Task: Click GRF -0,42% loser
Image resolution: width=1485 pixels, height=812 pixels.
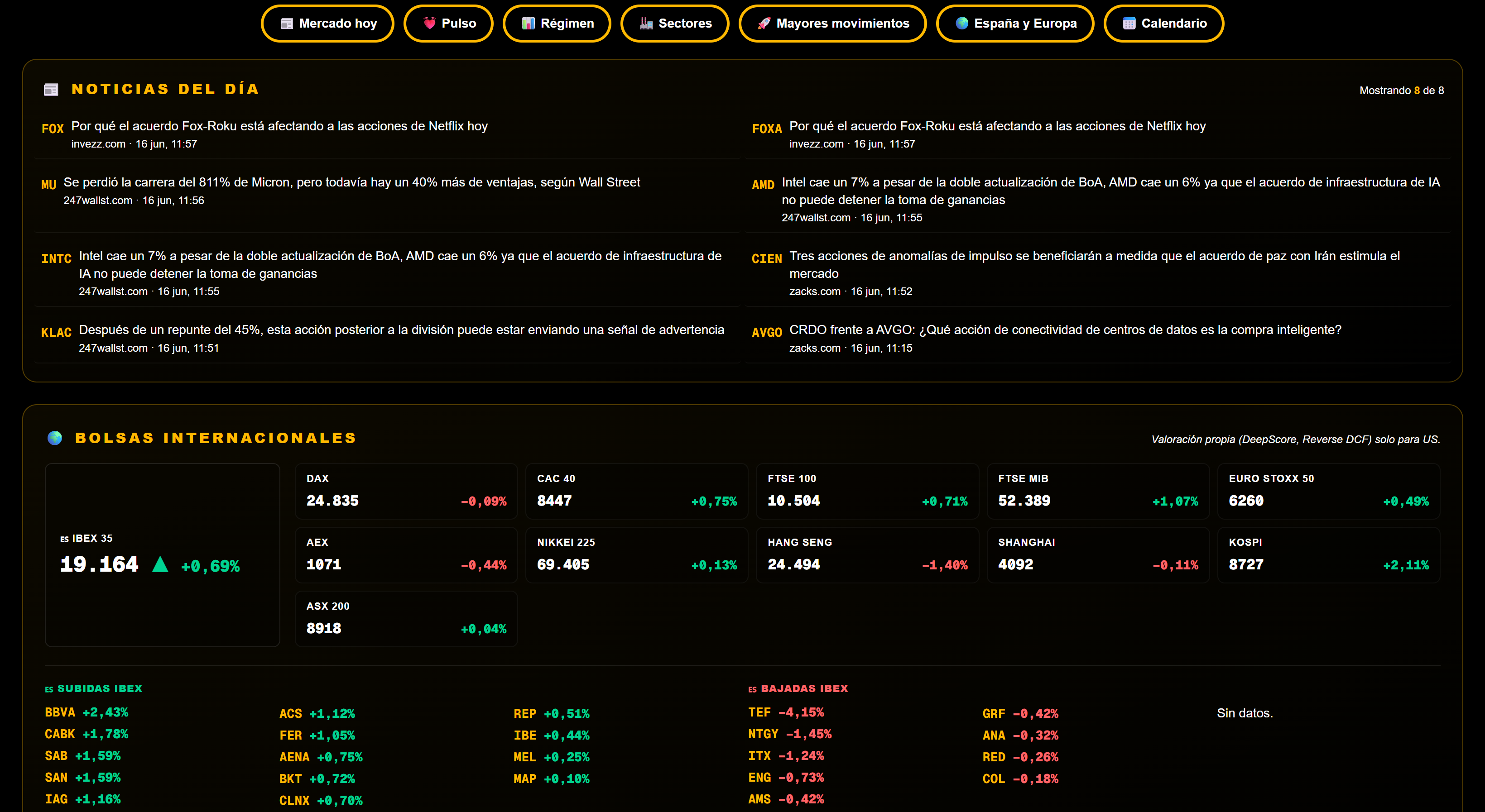Action: click(1020, 714)
